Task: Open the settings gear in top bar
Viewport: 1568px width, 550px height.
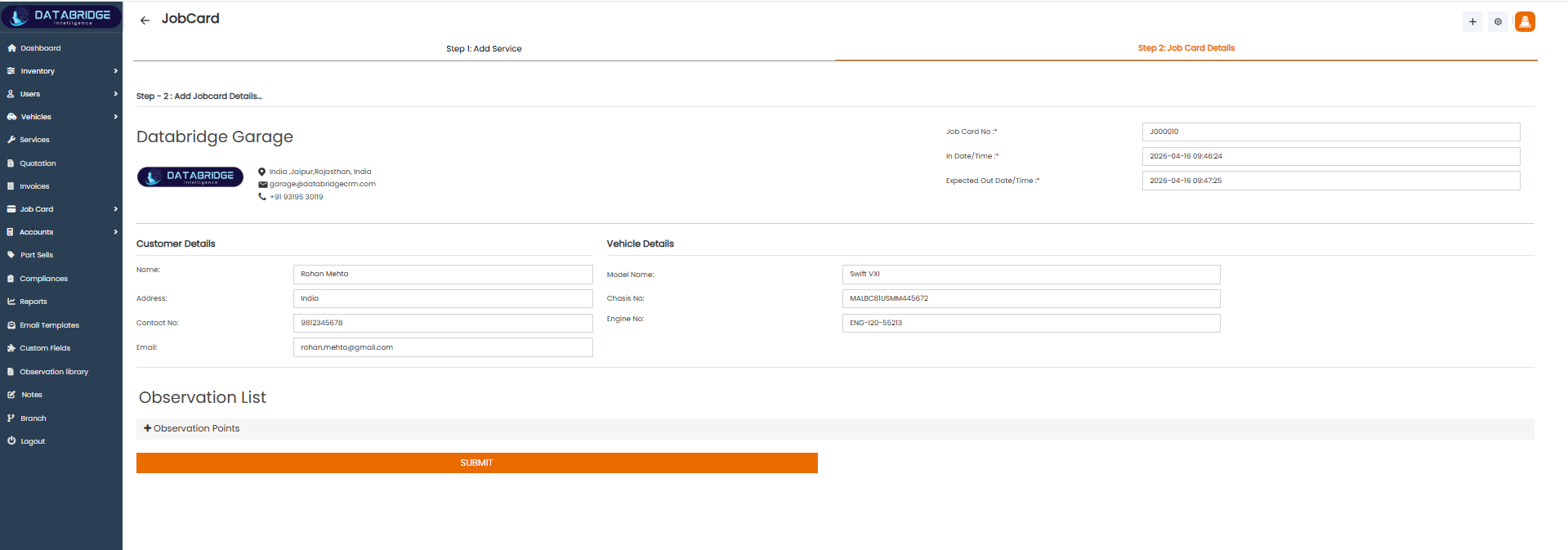Action: (1498, 22)
